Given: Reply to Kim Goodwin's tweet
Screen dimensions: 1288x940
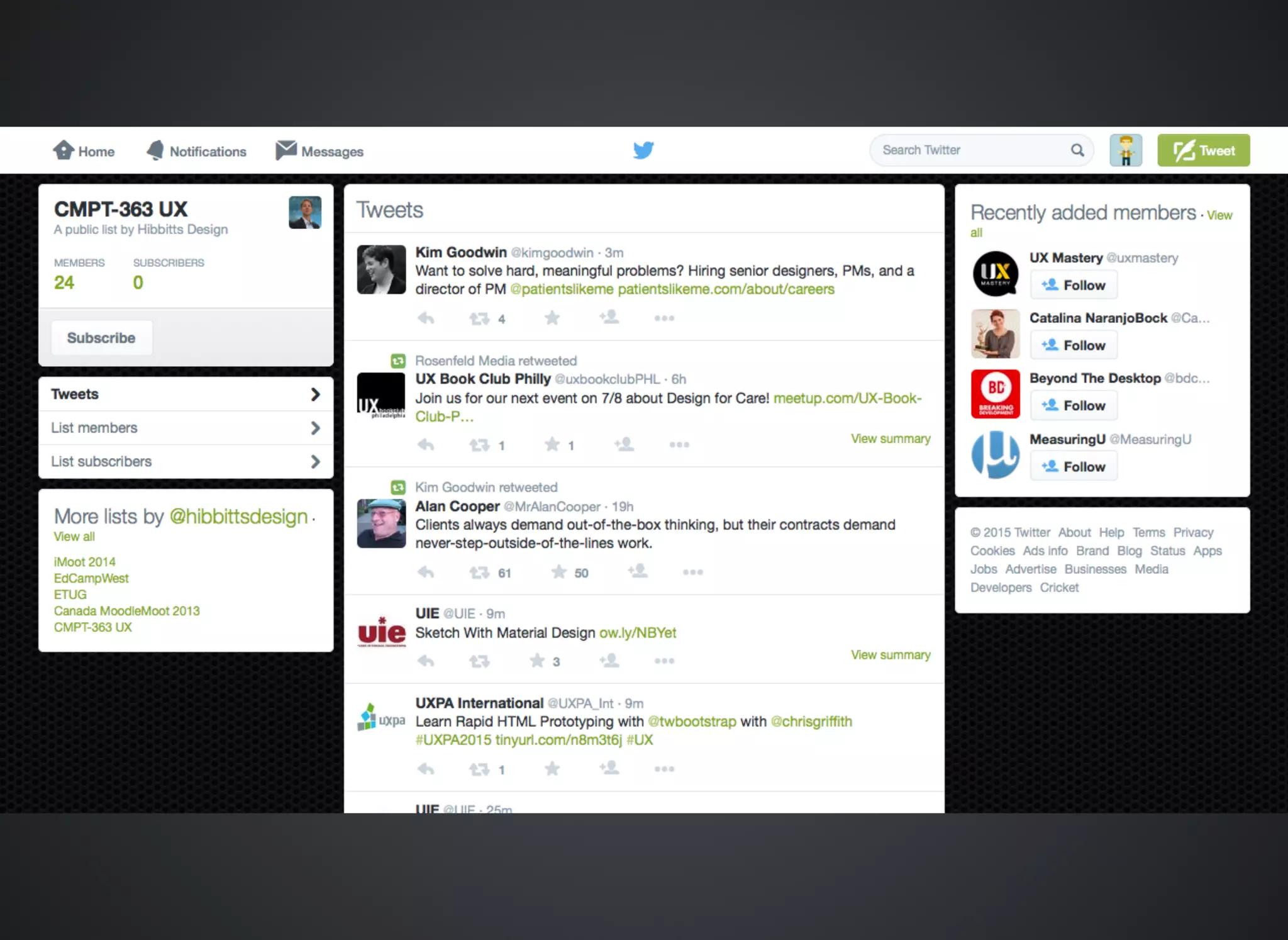Looking at the screenshot, I should (426, 318).
